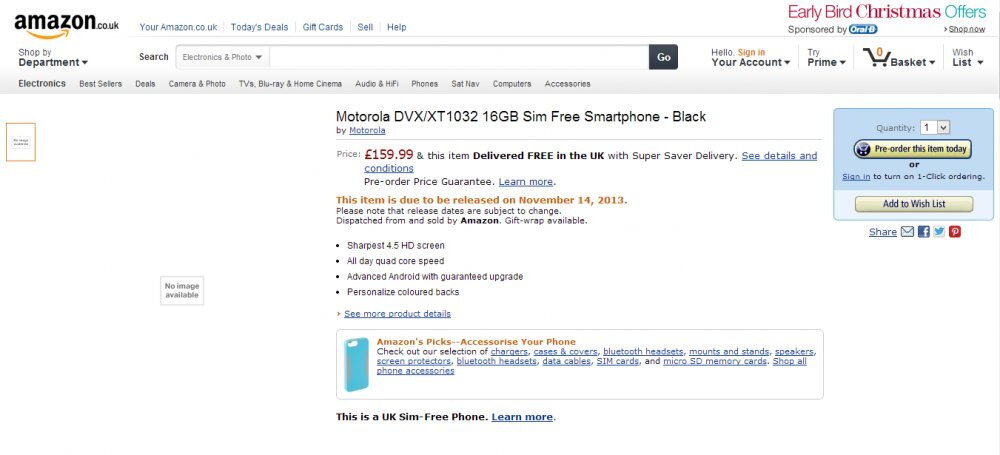This screenshot has width=1000, height=455.
Task: Share product via email envelope icon
Action: point(907,232)
